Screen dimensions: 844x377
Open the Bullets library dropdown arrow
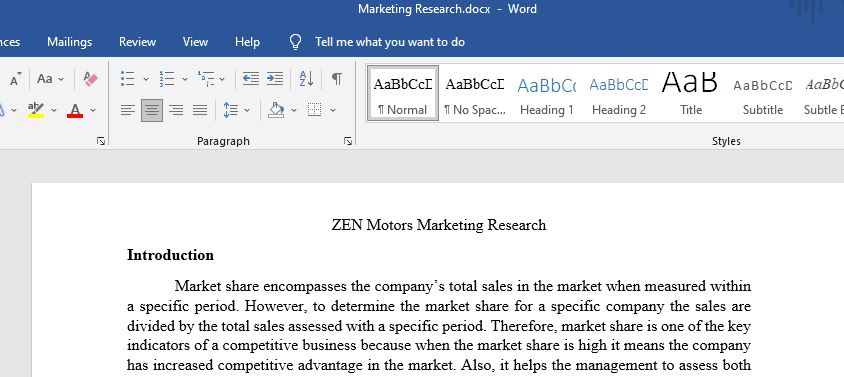coord(146,79)
